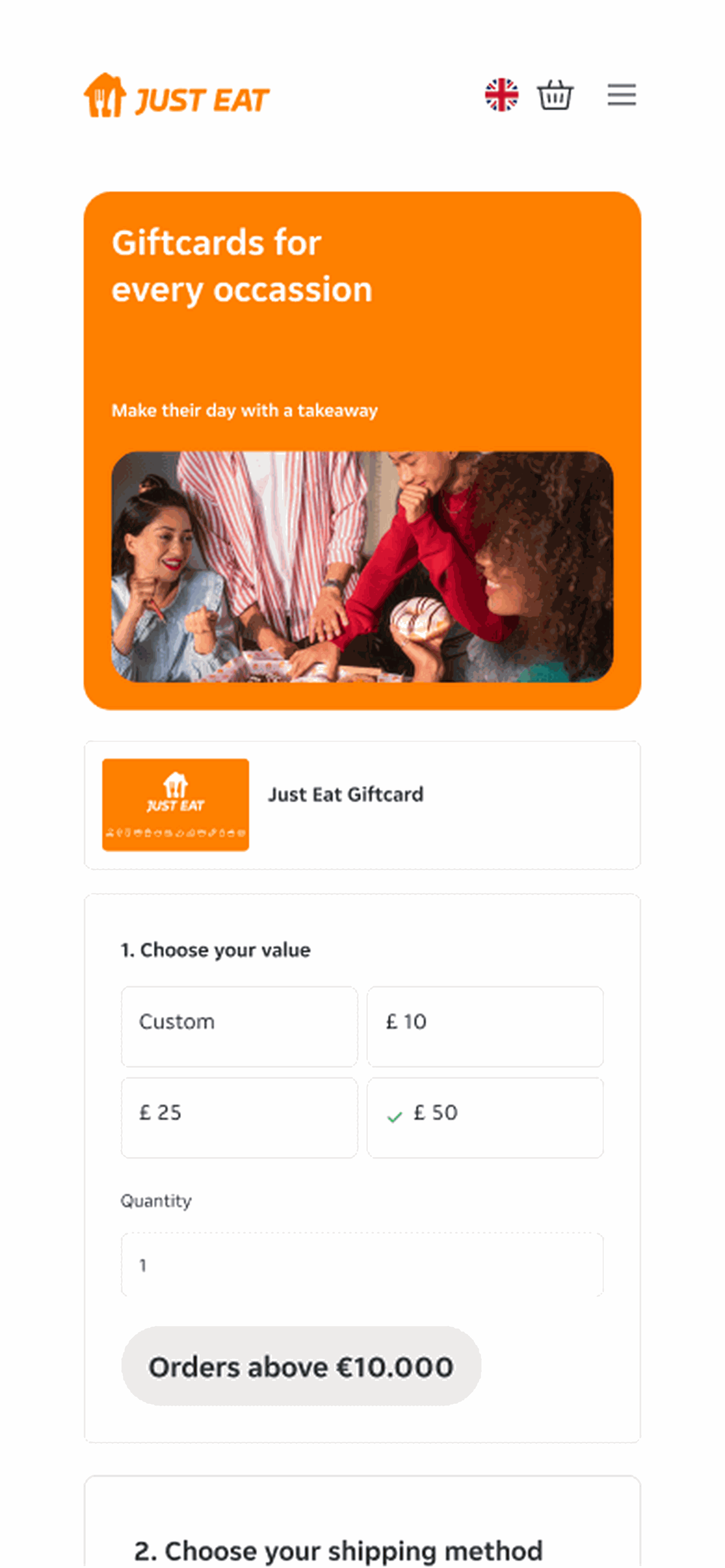
Task: Click the Choose your shipping method heading
Action: click(338, 1550)
